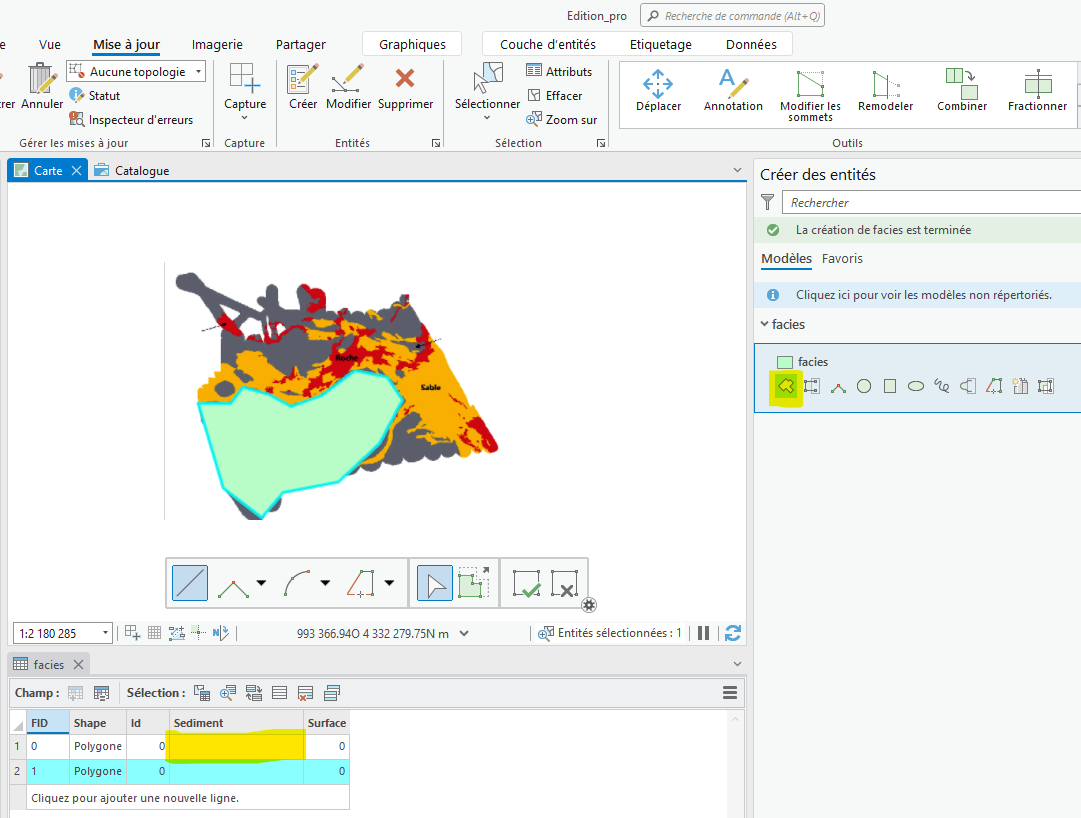Select the Line segment construction tool
This screenshot has width=1081, height=818.
coord(190,583)
